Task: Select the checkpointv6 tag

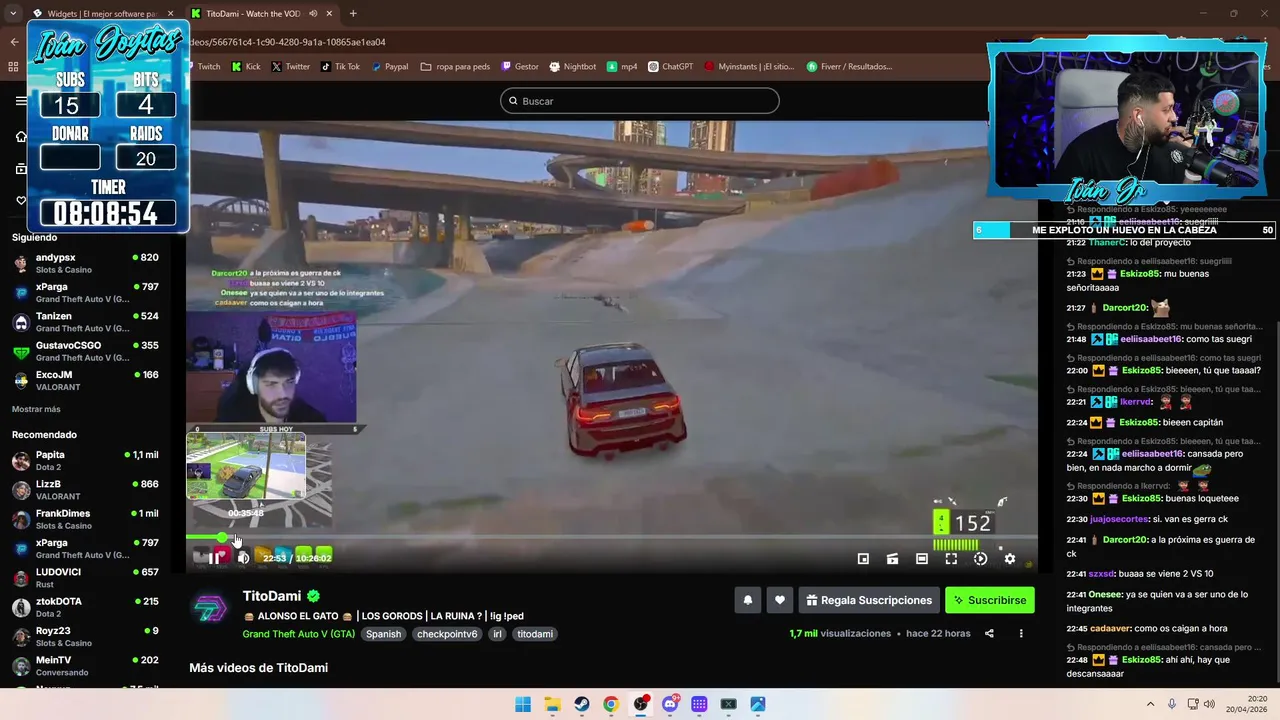Action: point(447,634)
